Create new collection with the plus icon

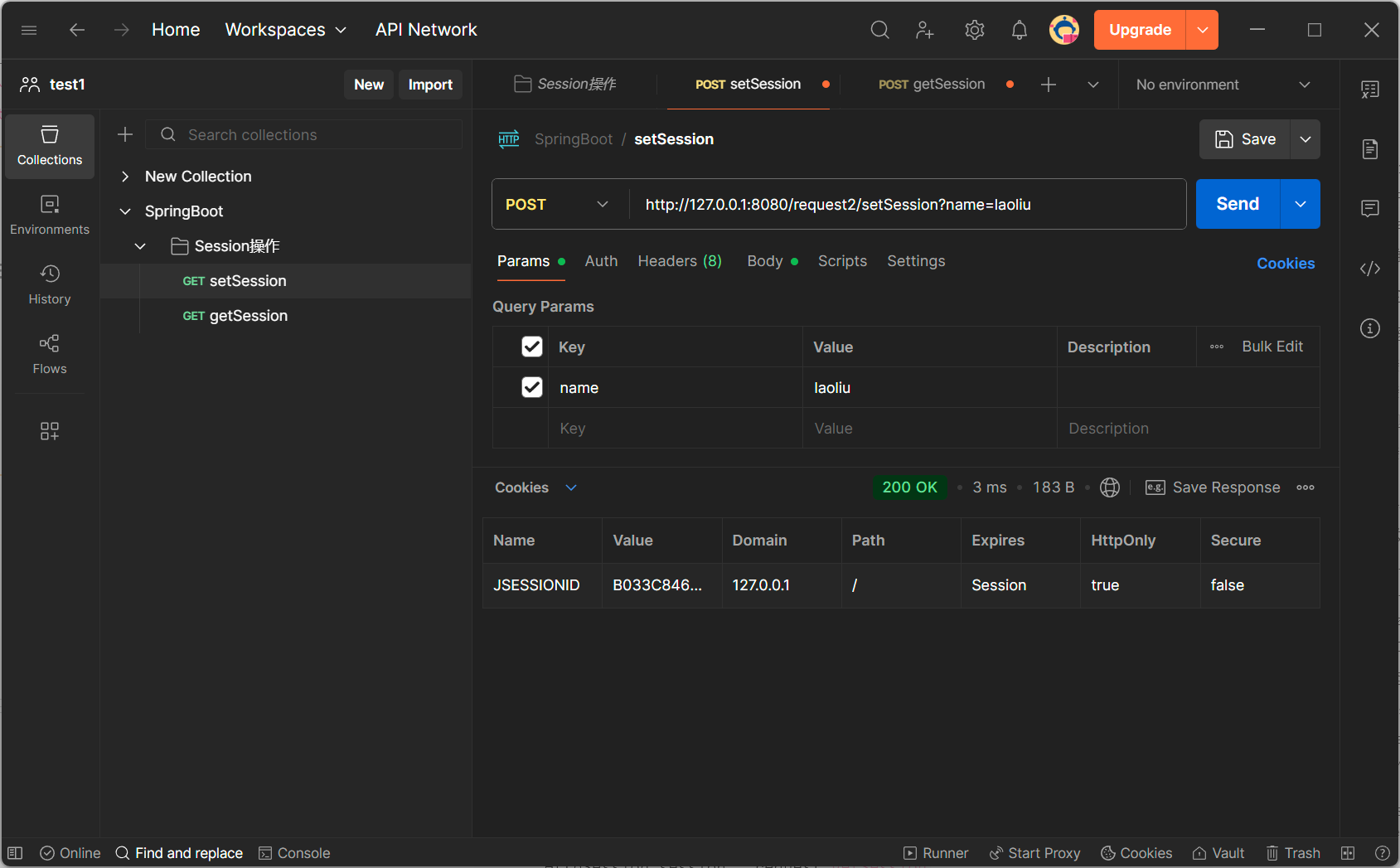[125, 134]
